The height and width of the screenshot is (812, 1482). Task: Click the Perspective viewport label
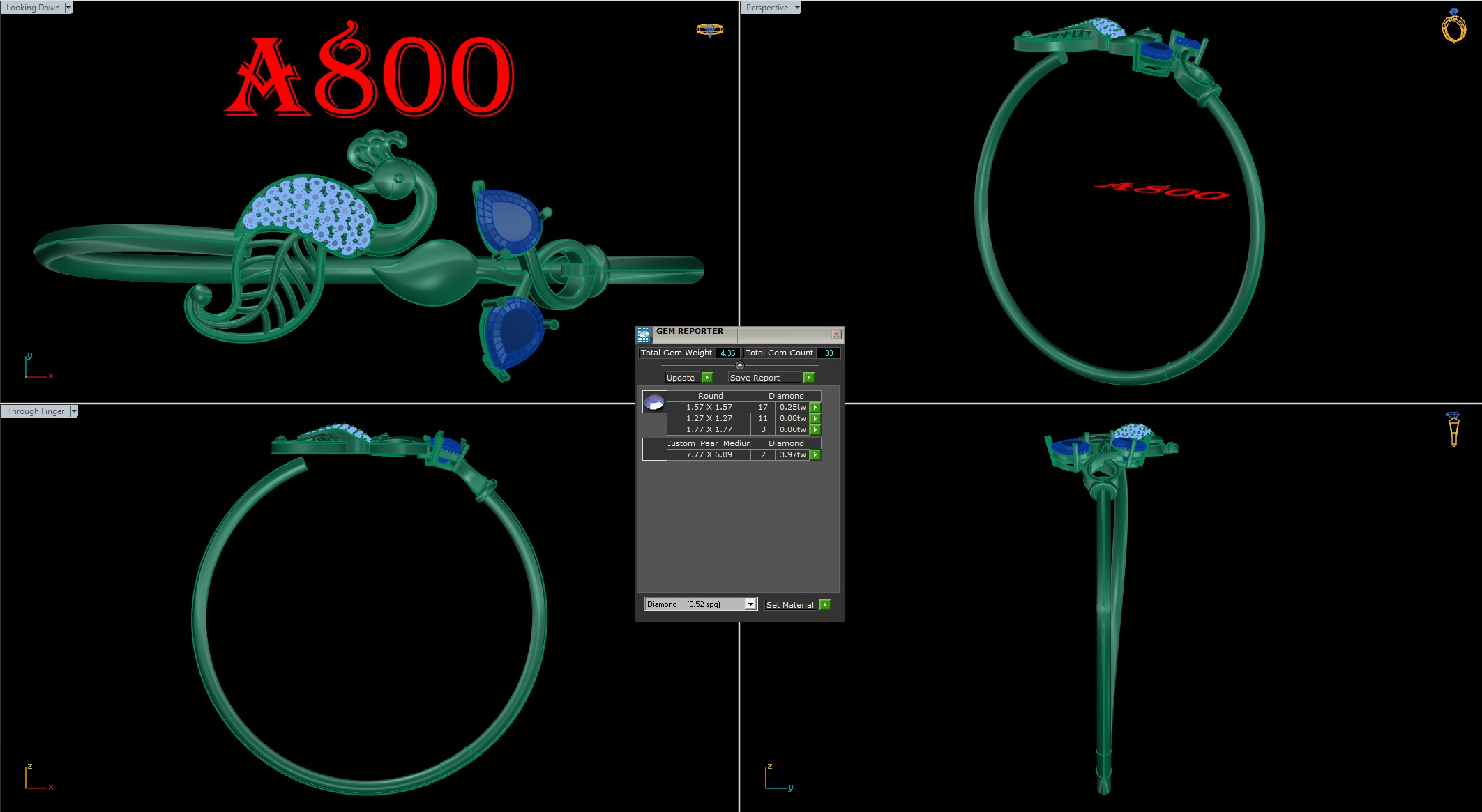point(767,8)
